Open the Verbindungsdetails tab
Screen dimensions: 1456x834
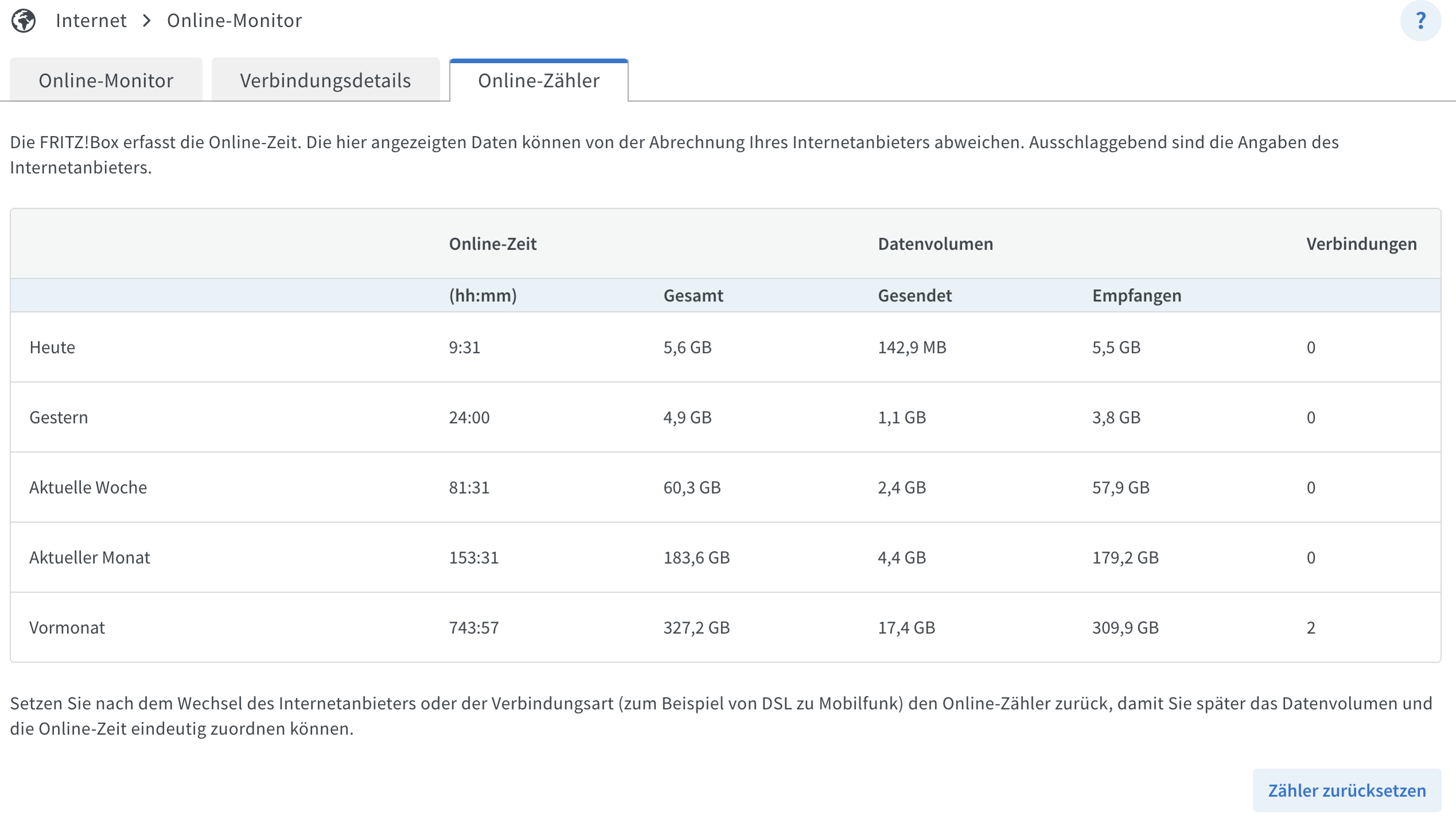325,80
